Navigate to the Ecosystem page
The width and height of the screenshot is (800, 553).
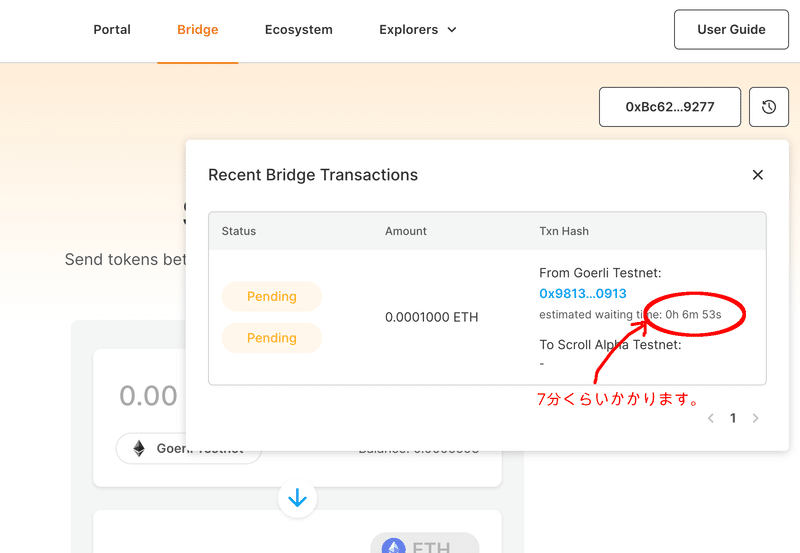click(x=298, y=30)
